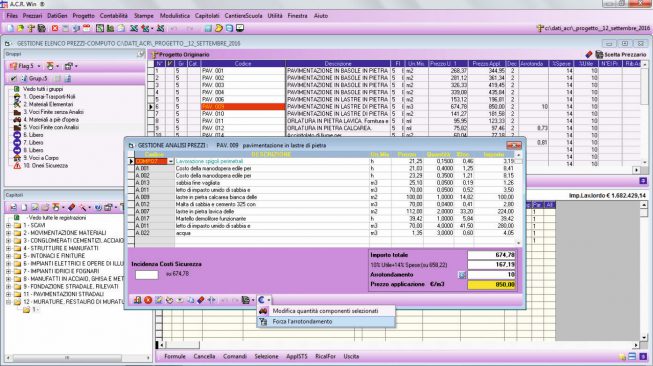Screen dimensions: 653x366
Task: Click the gold key icon in main toolbar
Action: [x=31, y=28]
